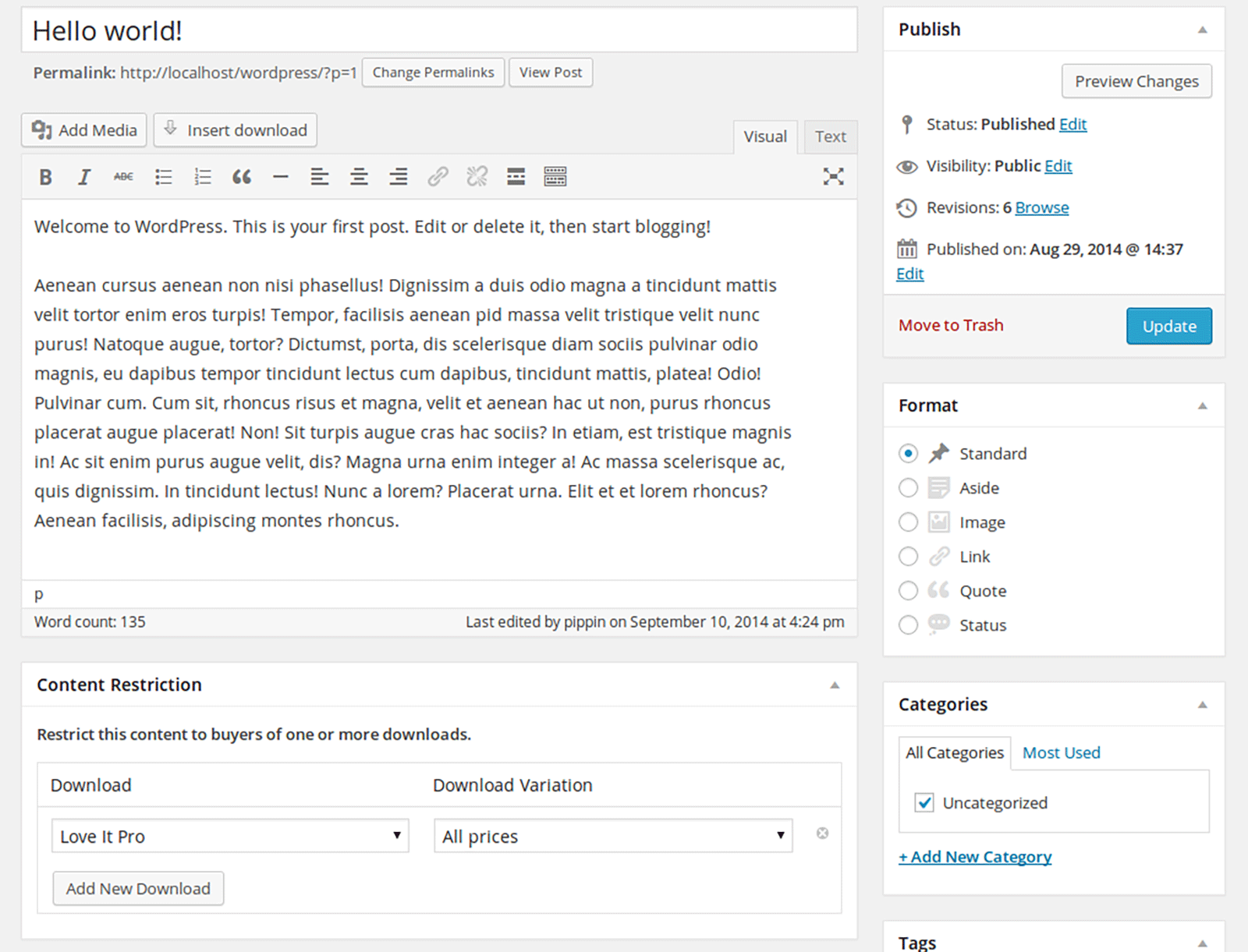Image resolution: width=1248 pixels, height=952 pixels.
Task: Open the Most Used categories tab
Action: (1061, 752)
